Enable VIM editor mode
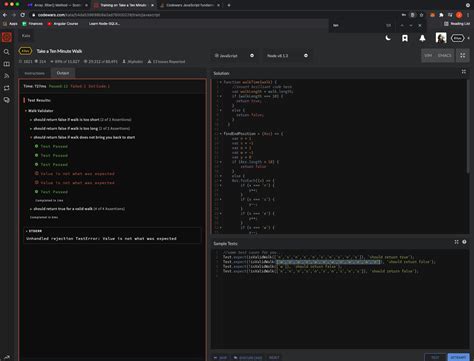The height and width of the screenshot is (361, 474). click(x=428, y=55)
